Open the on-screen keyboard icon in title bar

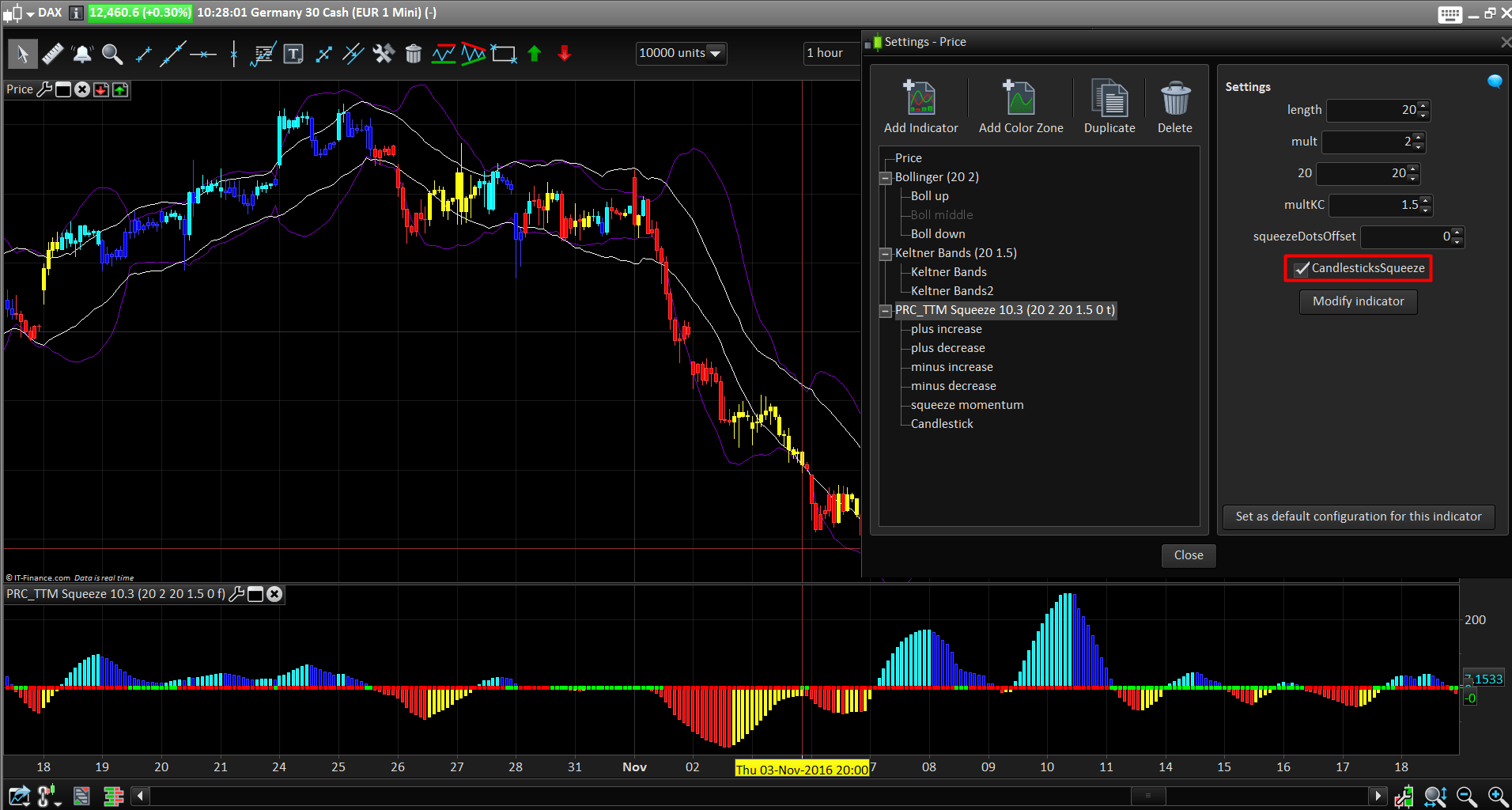[1450, 14]
